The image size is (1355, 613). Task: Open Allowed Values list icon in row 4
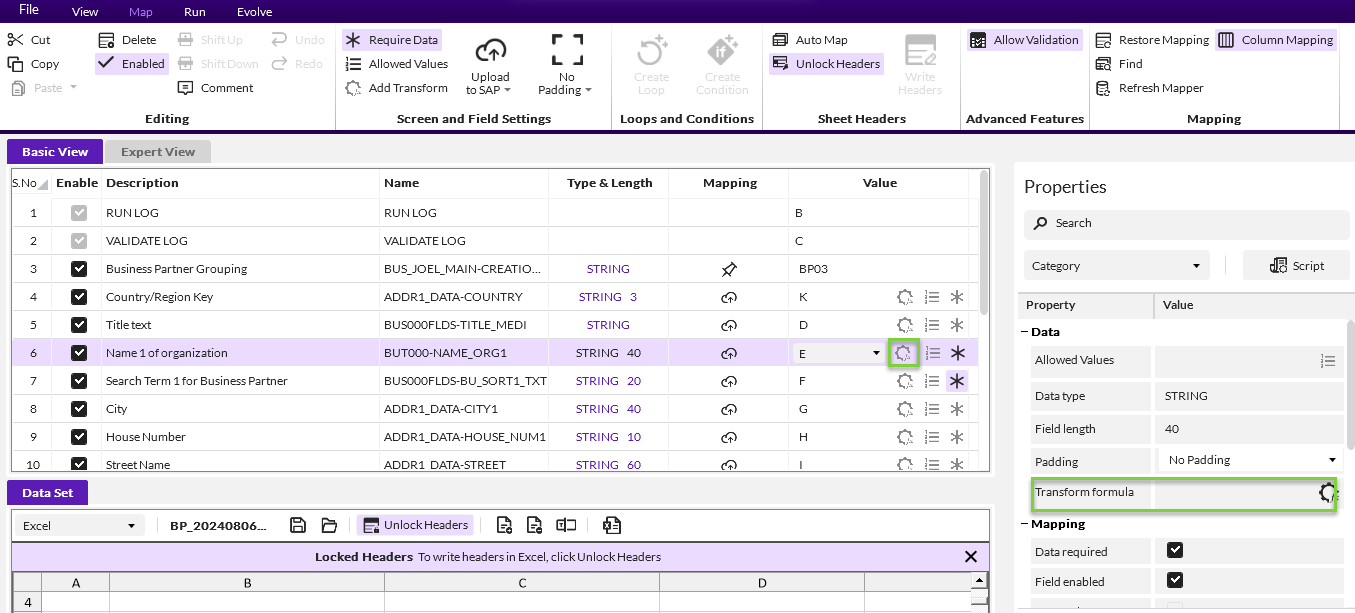point(932,297)
